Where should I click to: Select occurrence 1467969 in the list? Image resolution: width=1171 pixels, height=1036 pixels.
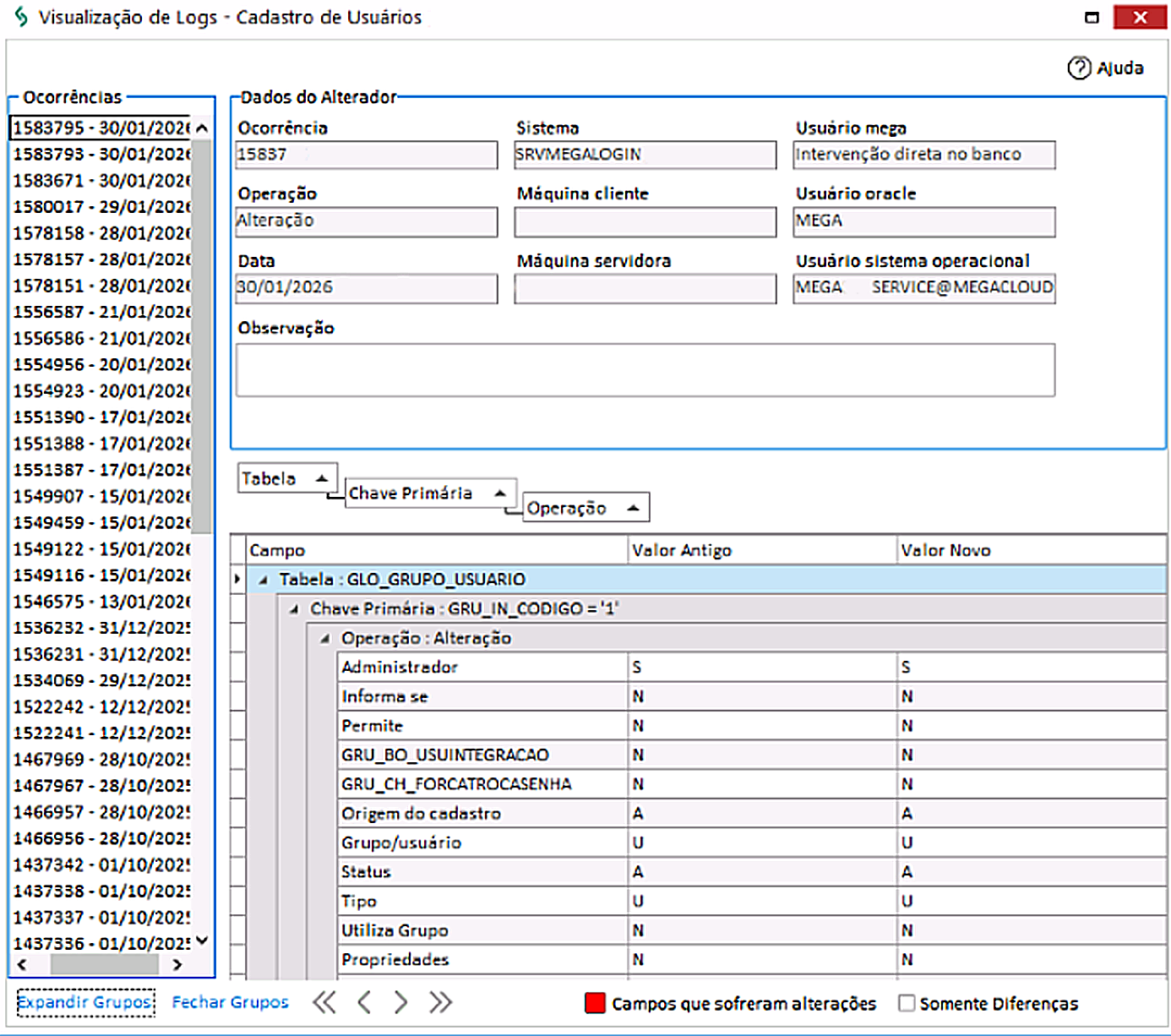click(x=101, y=759)
